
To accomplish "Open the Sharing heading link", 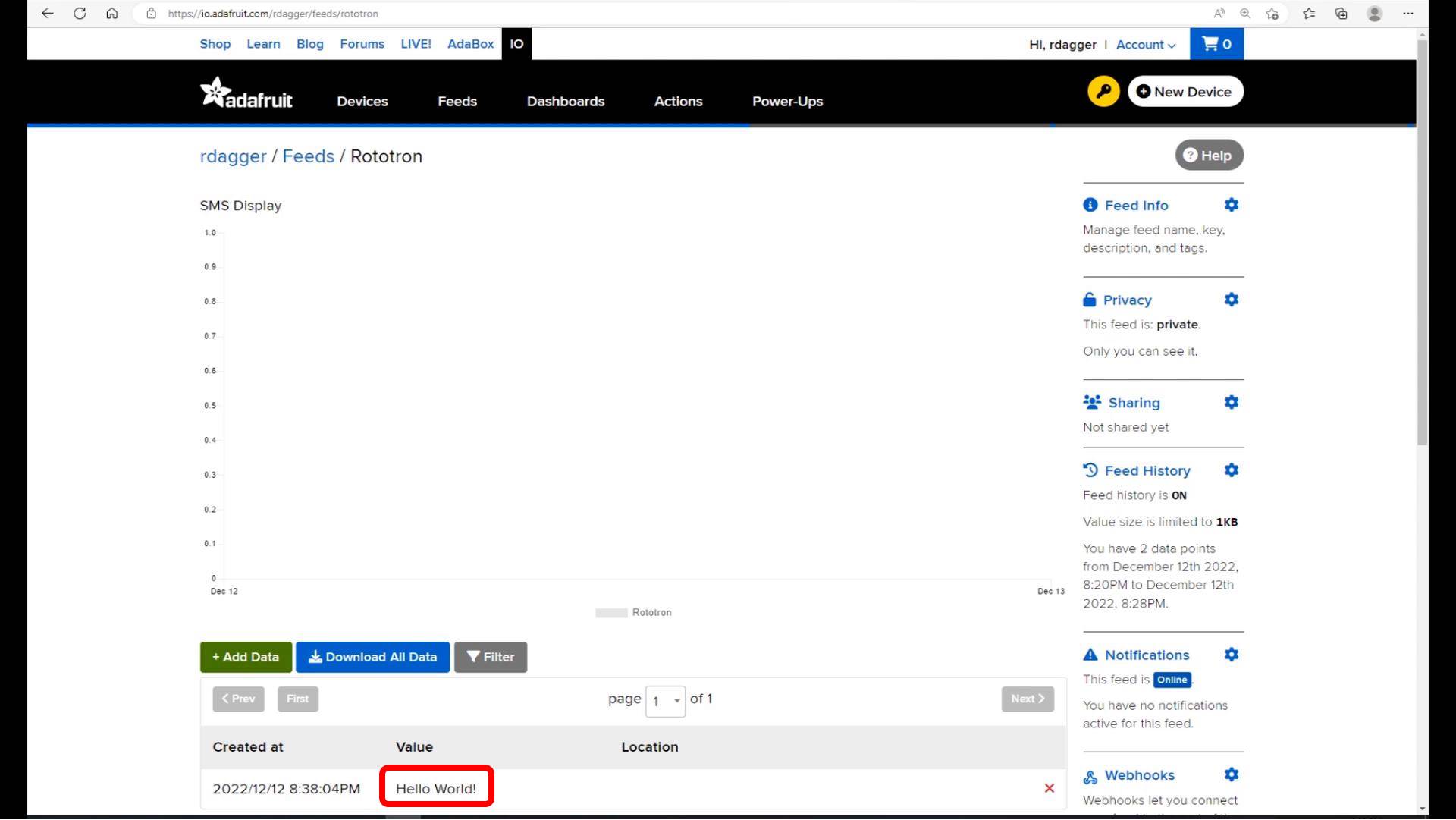I will click(1134, 403).
